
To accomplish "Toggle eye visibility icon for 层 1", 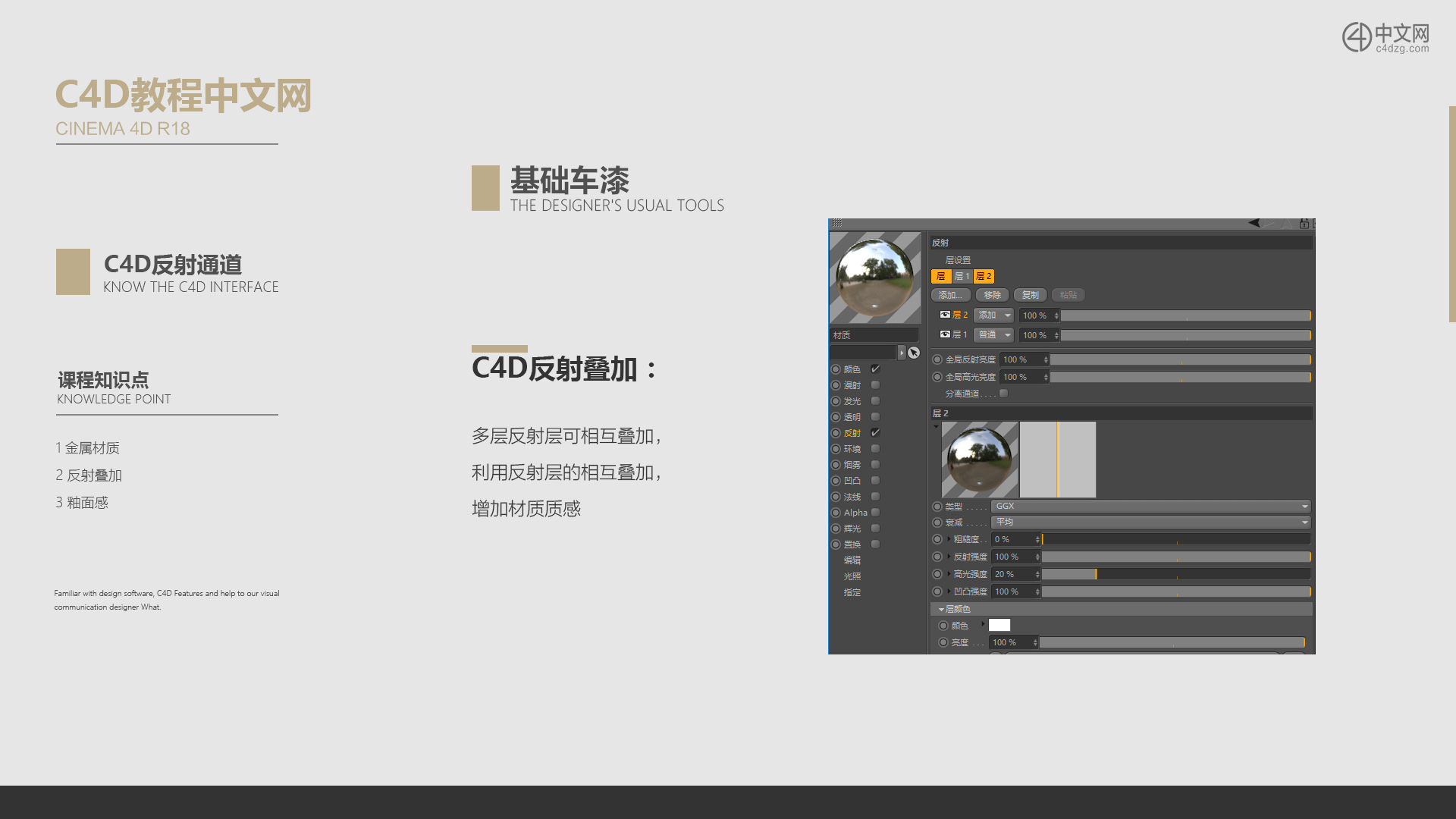I will click(945, 334).
